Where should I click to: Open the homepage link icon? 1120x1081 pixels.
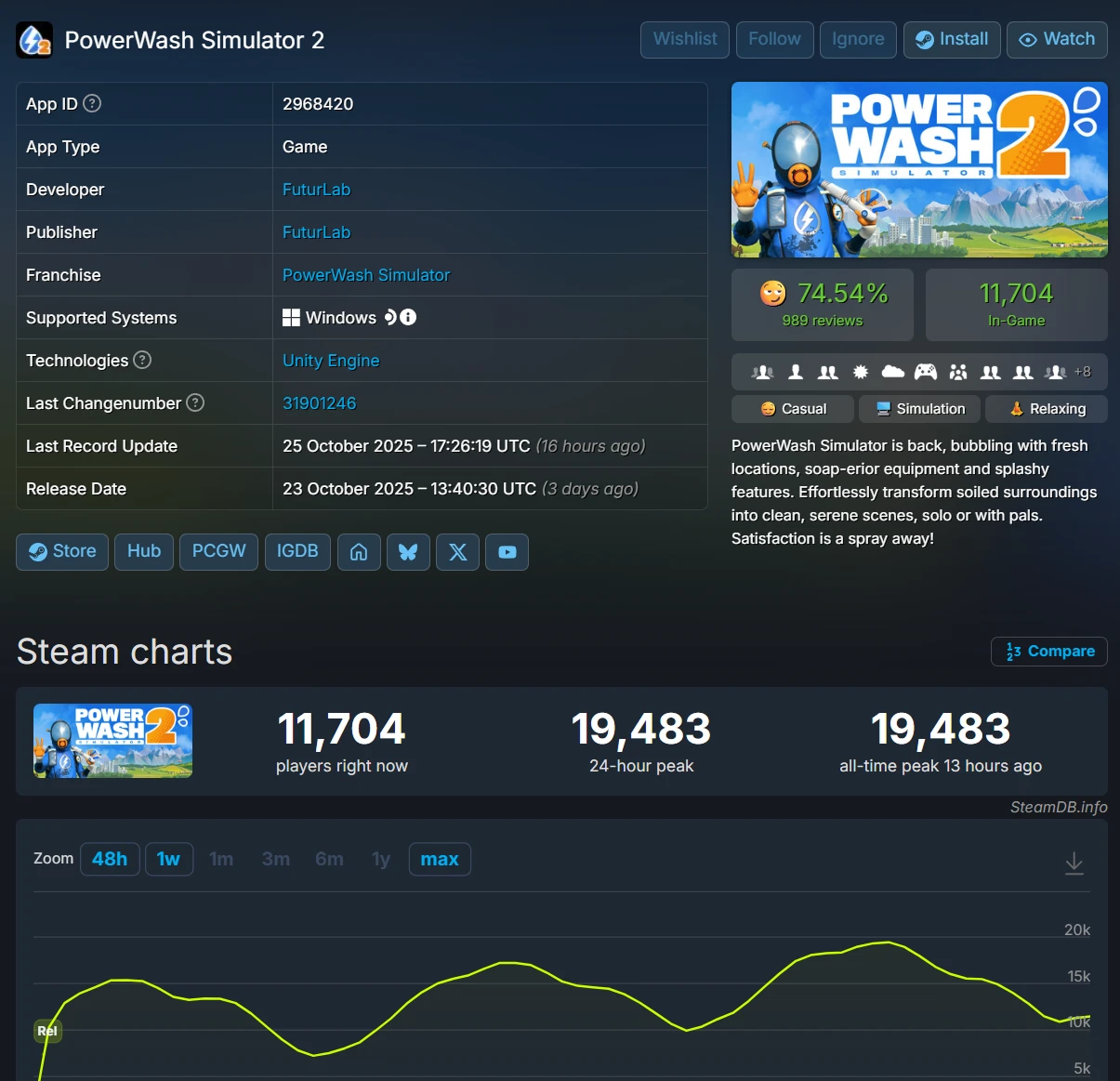tap(359, 552)
